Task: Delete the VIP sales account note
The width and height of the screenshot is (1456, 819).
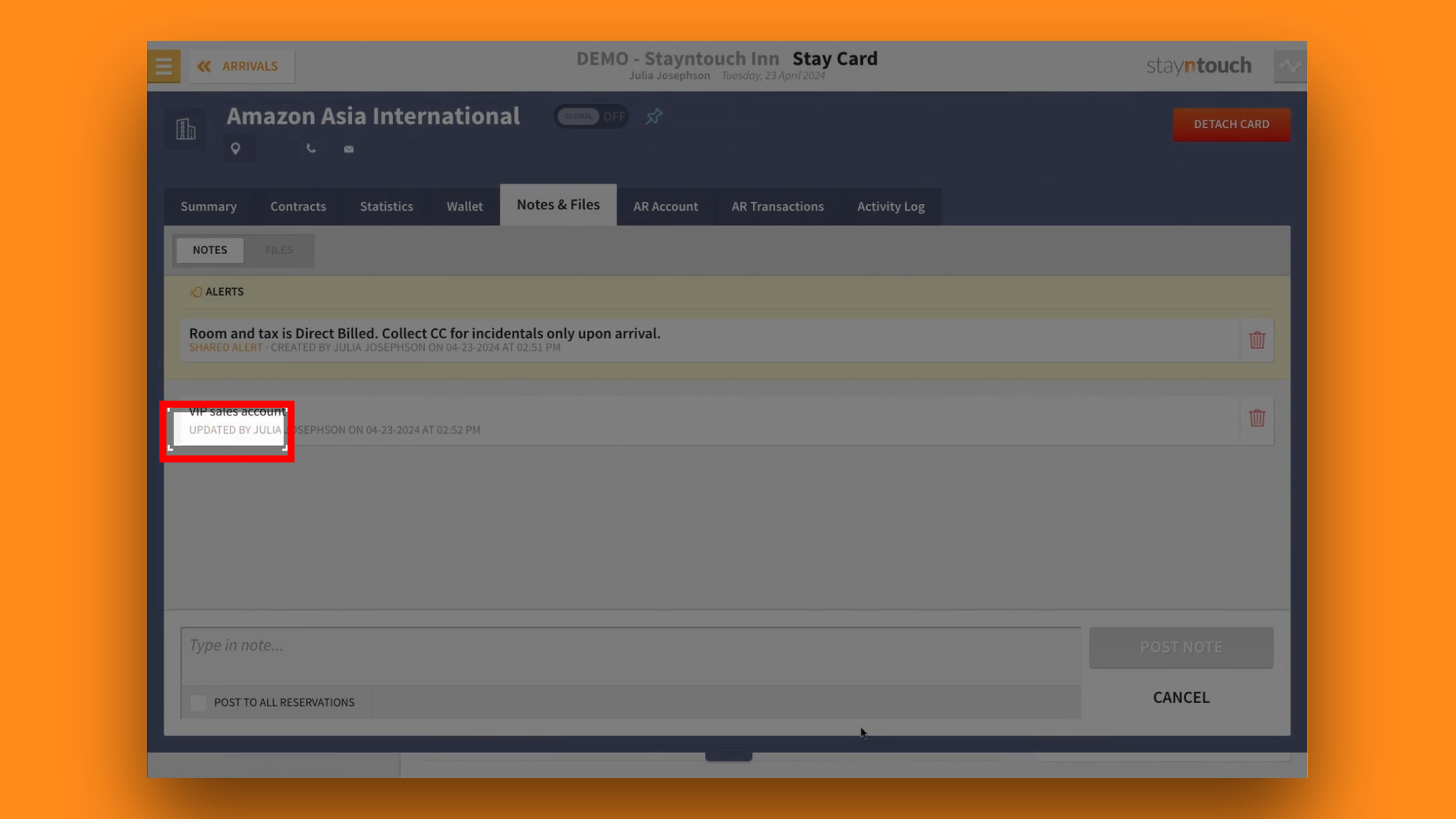Action: [x=1257, y=419]
